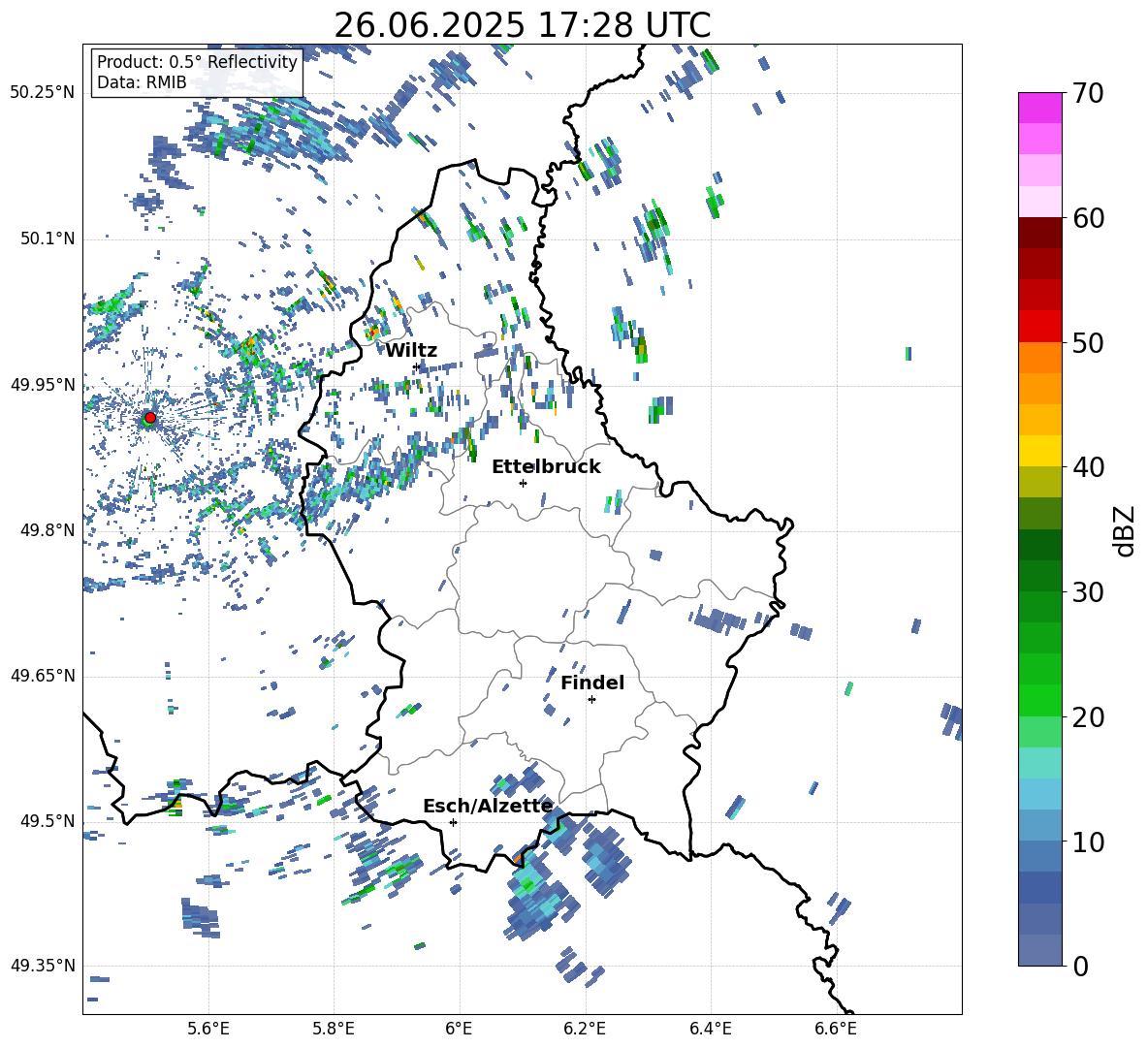Click the Ettelbruck station cross marker

point(523,483)
